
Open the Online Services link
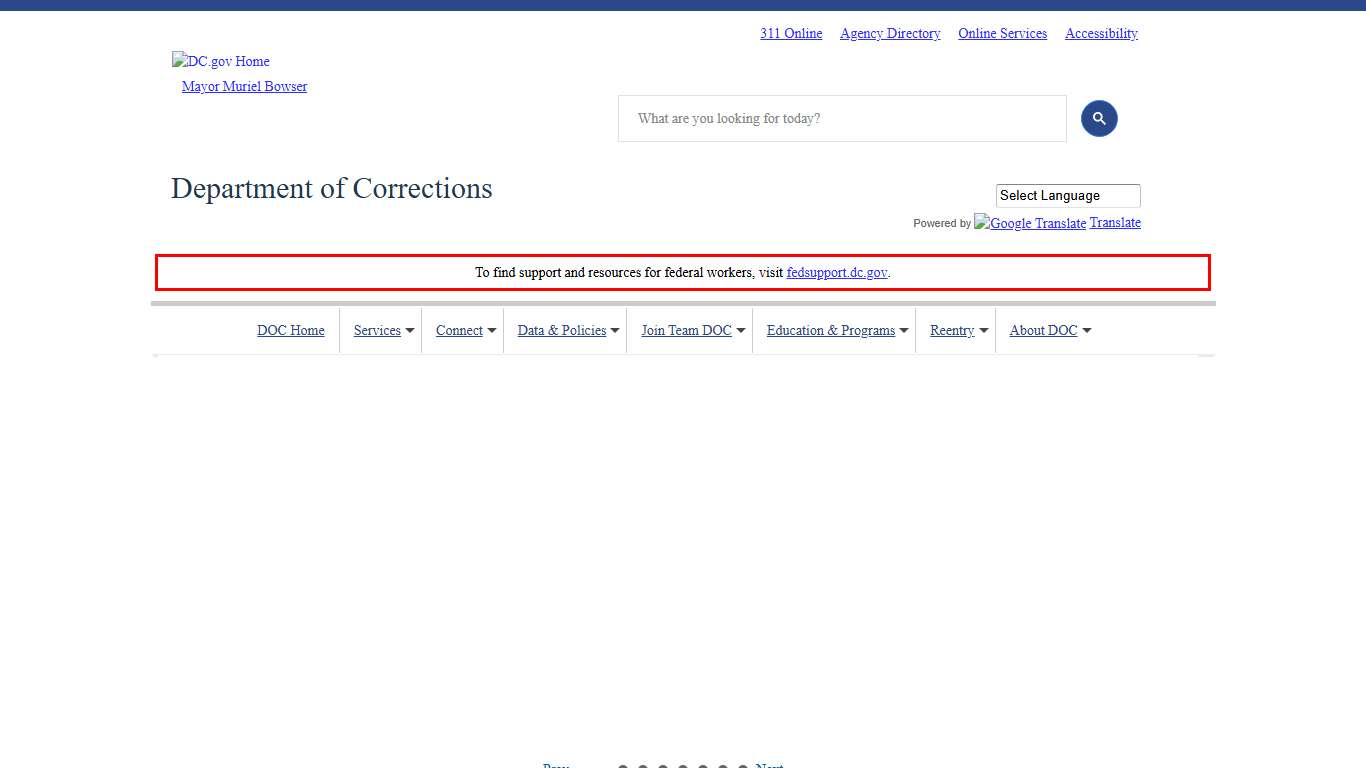(1002, 34)
